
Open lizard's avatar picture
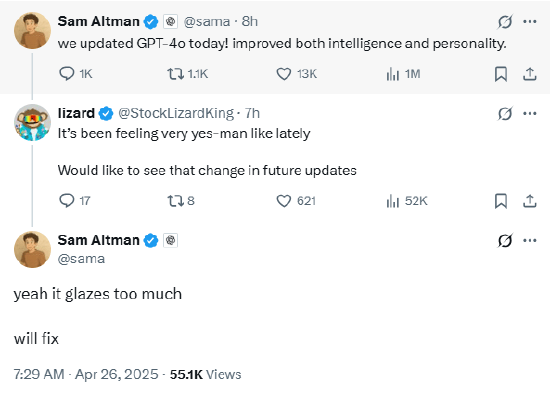pos(32,122)
